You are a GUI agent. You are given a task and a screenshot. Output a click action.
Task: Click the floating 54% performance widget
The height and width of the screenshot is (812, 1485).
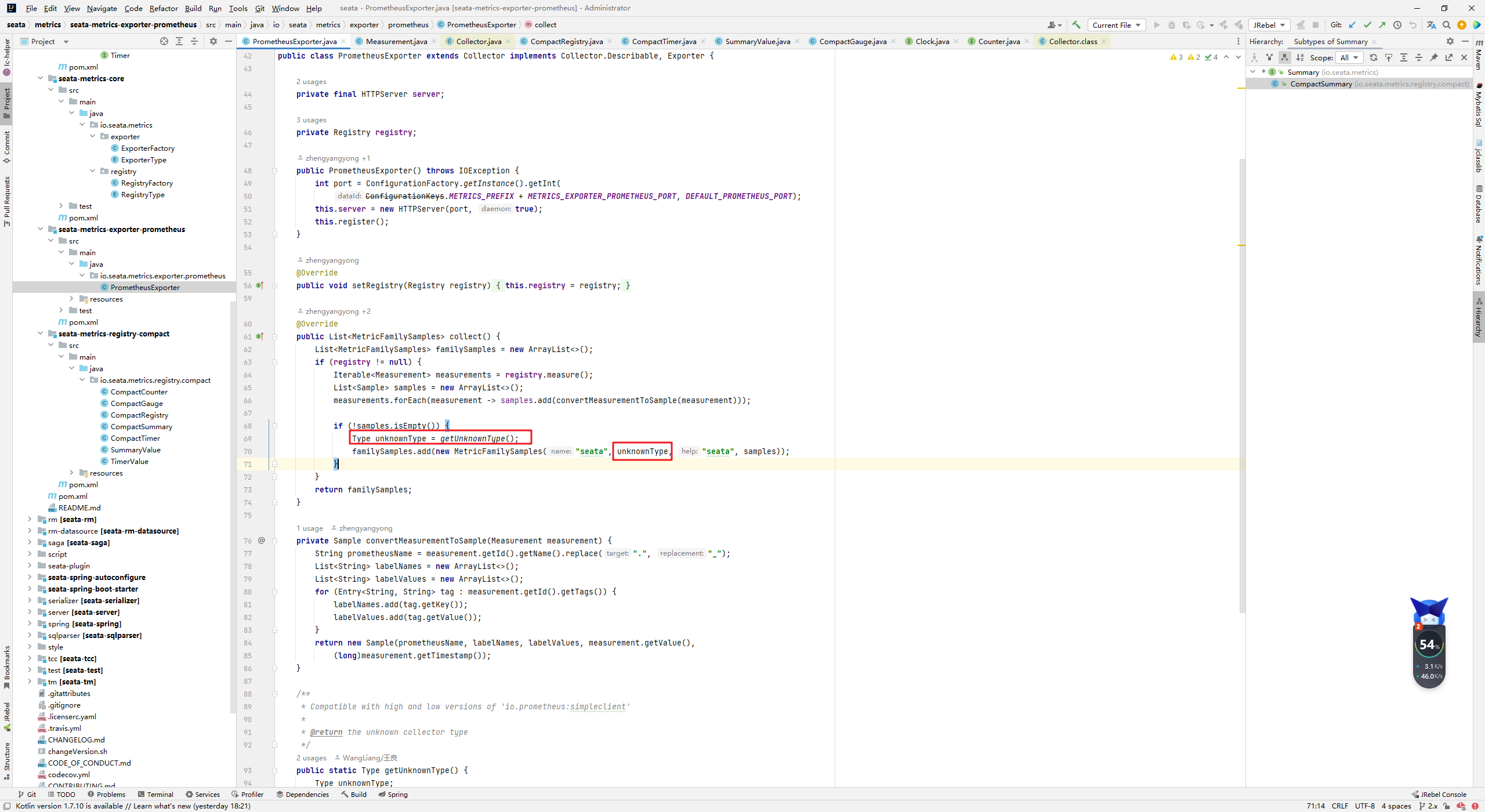click(1429, 643)
